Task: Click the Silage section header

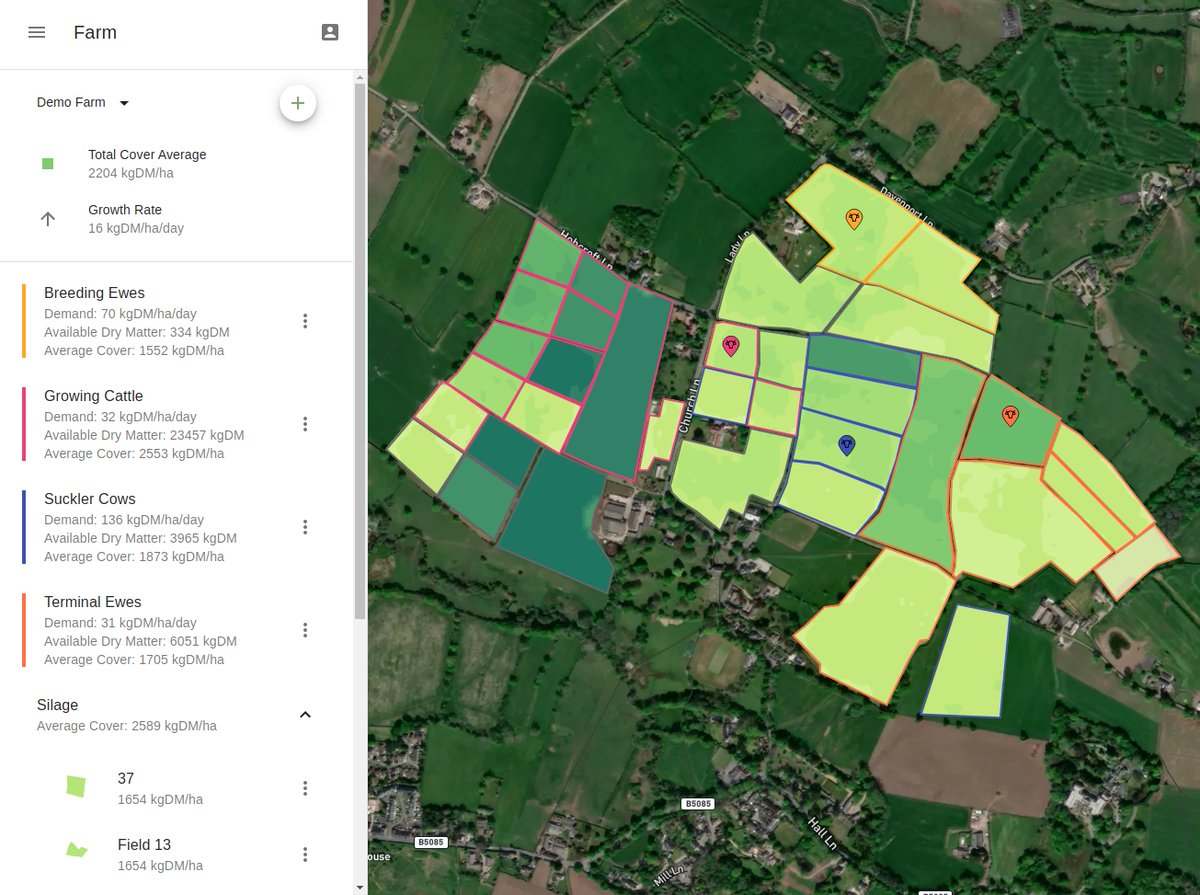Action: coord(177,714)
